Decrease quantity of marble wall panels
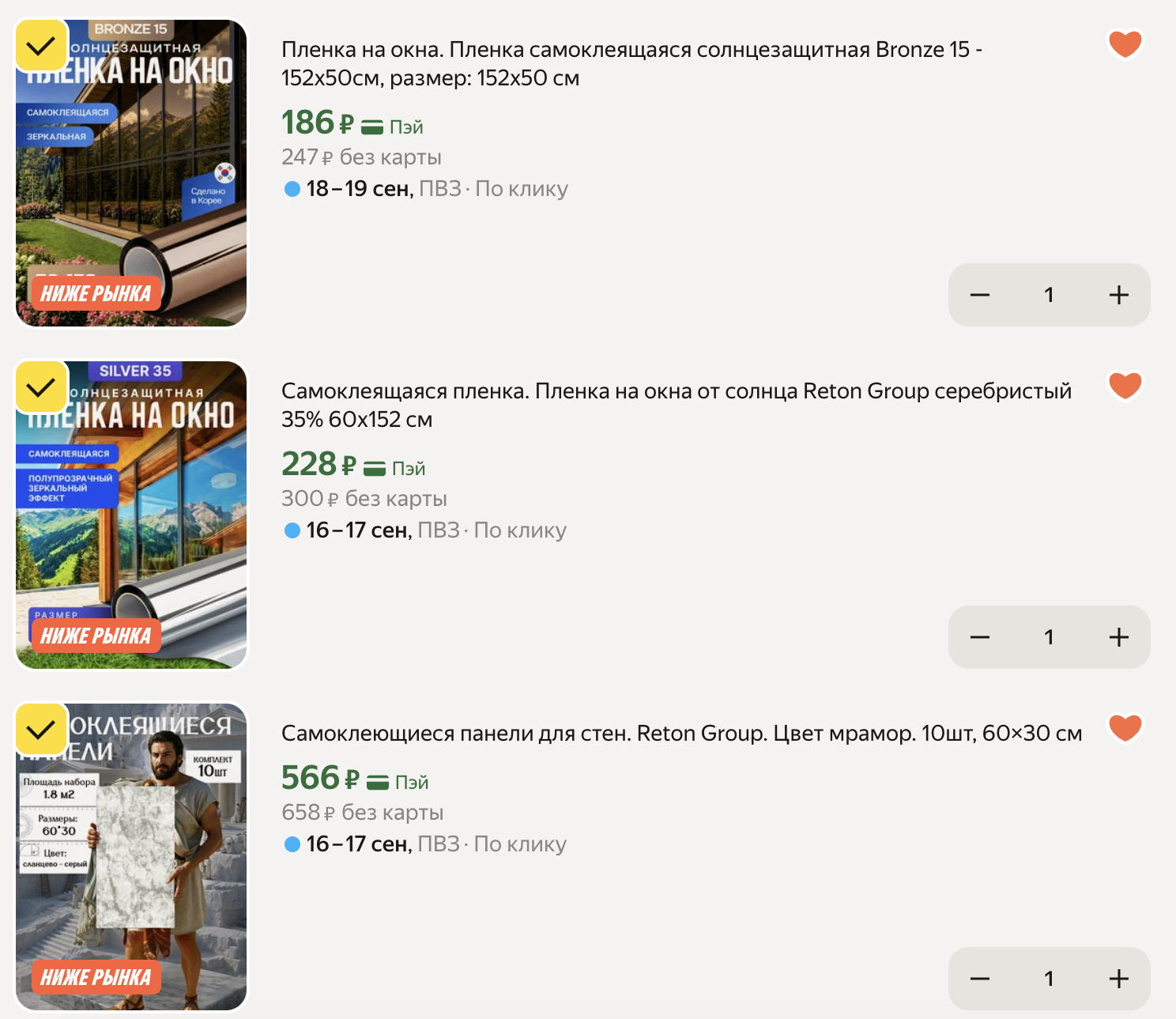Screen dimensions: 1176x1019 click(x=980, y=979)
